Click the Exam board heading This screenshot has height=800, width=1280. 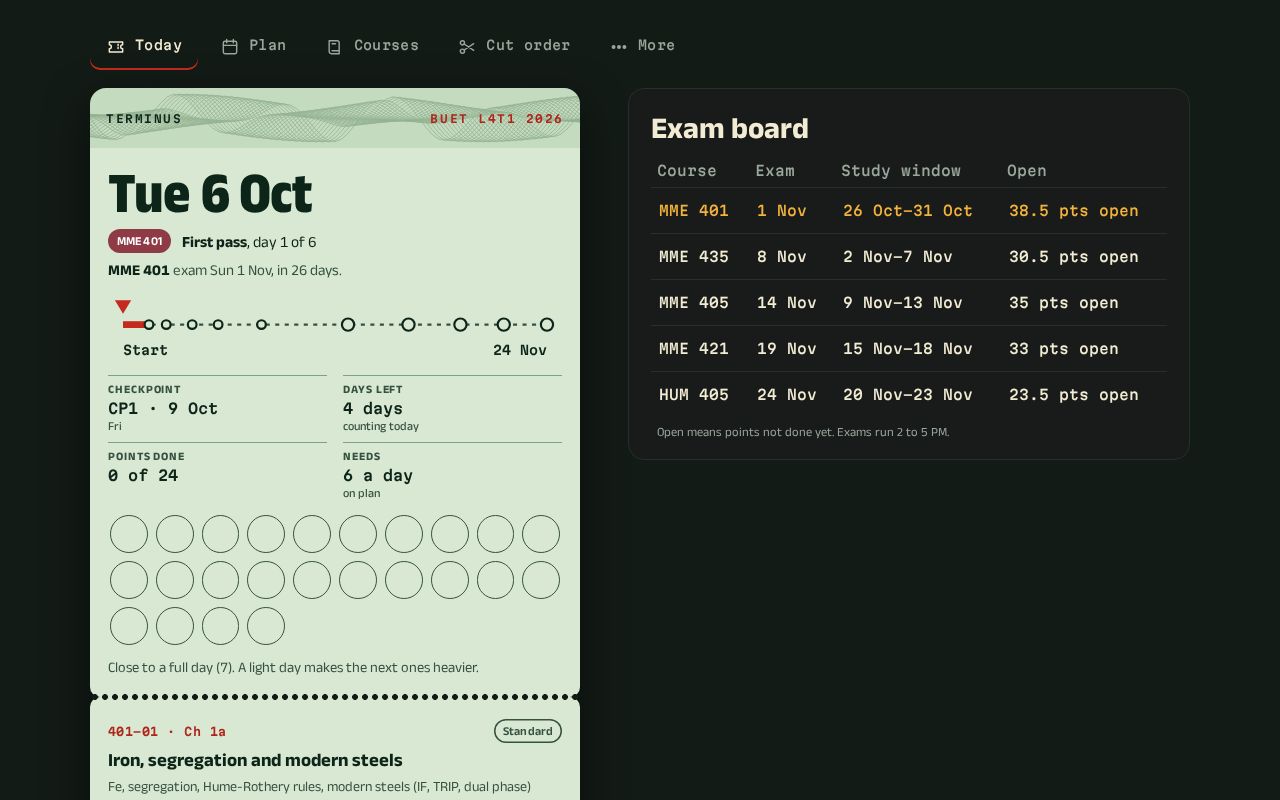coord(730,129)
